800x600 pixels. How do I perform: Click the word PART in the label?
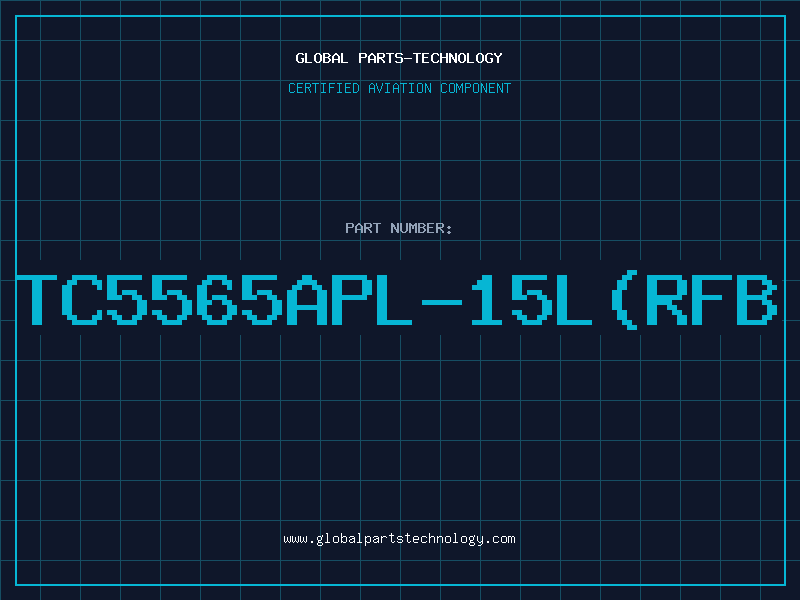tap(363, 228)
